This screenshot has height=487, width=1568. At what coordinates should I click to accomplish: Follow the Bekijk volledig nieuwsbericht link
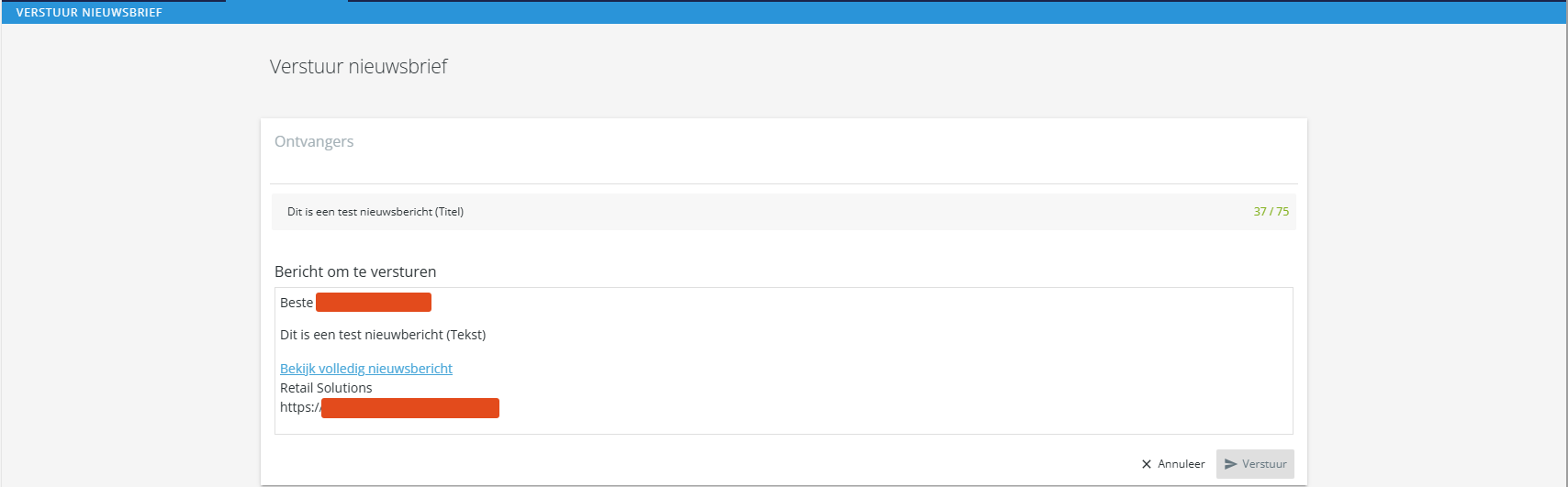(366, 369)
